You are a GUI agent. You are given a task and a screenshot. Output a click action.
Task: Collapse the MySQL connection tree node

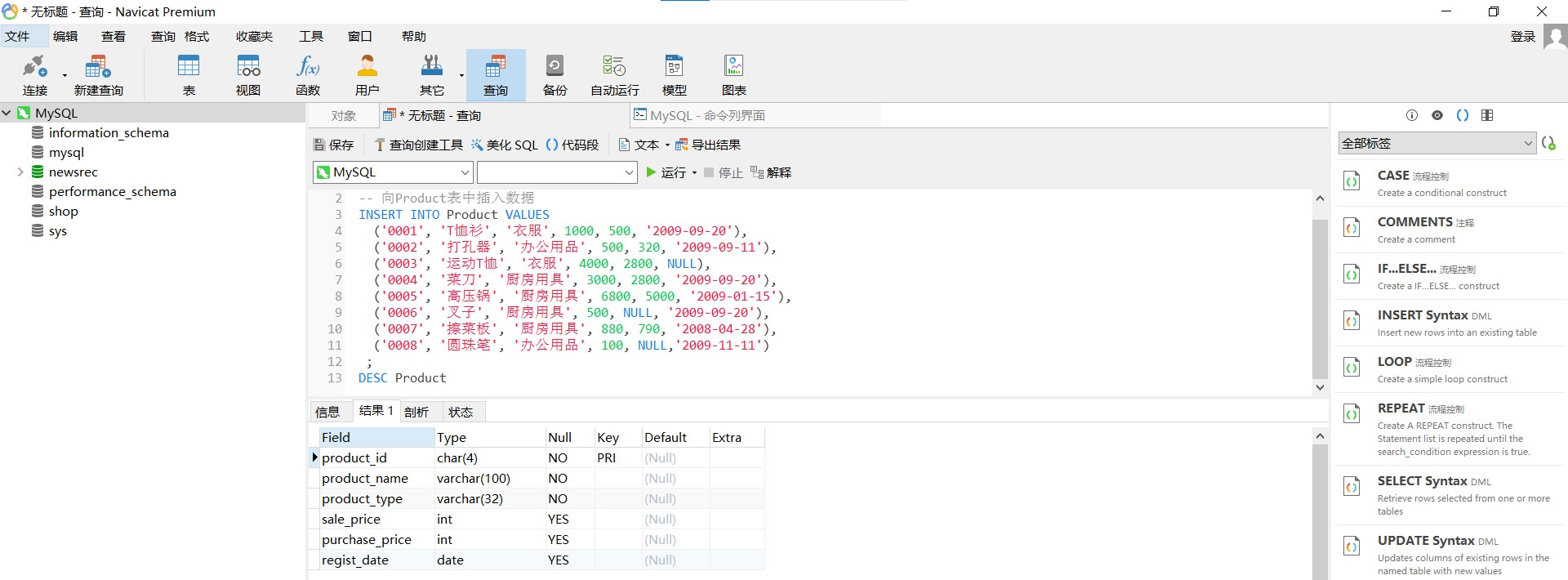pos(7,114)
